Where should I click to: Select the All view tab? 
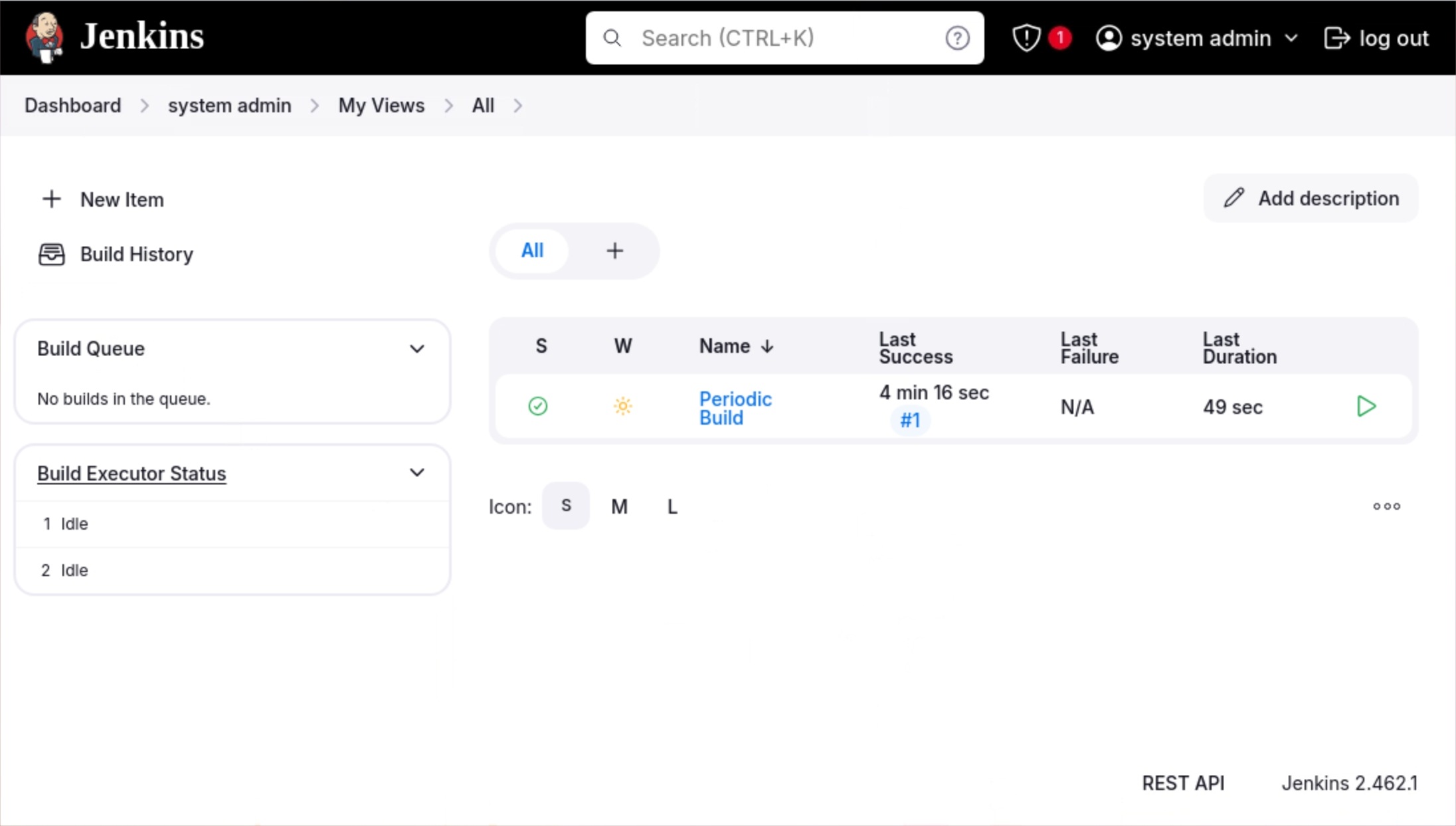click(x=532, y=251)
